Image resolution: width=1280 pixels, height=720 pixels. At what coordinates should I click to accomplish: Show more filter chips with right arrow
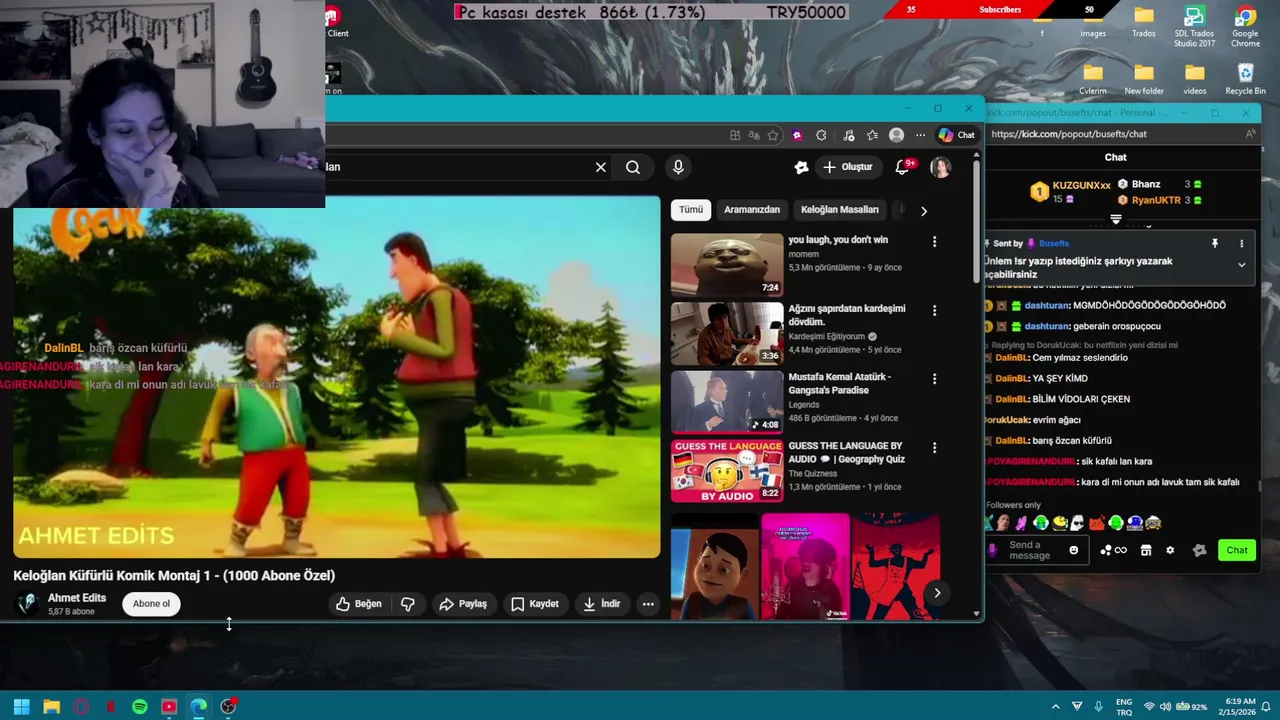923,211
